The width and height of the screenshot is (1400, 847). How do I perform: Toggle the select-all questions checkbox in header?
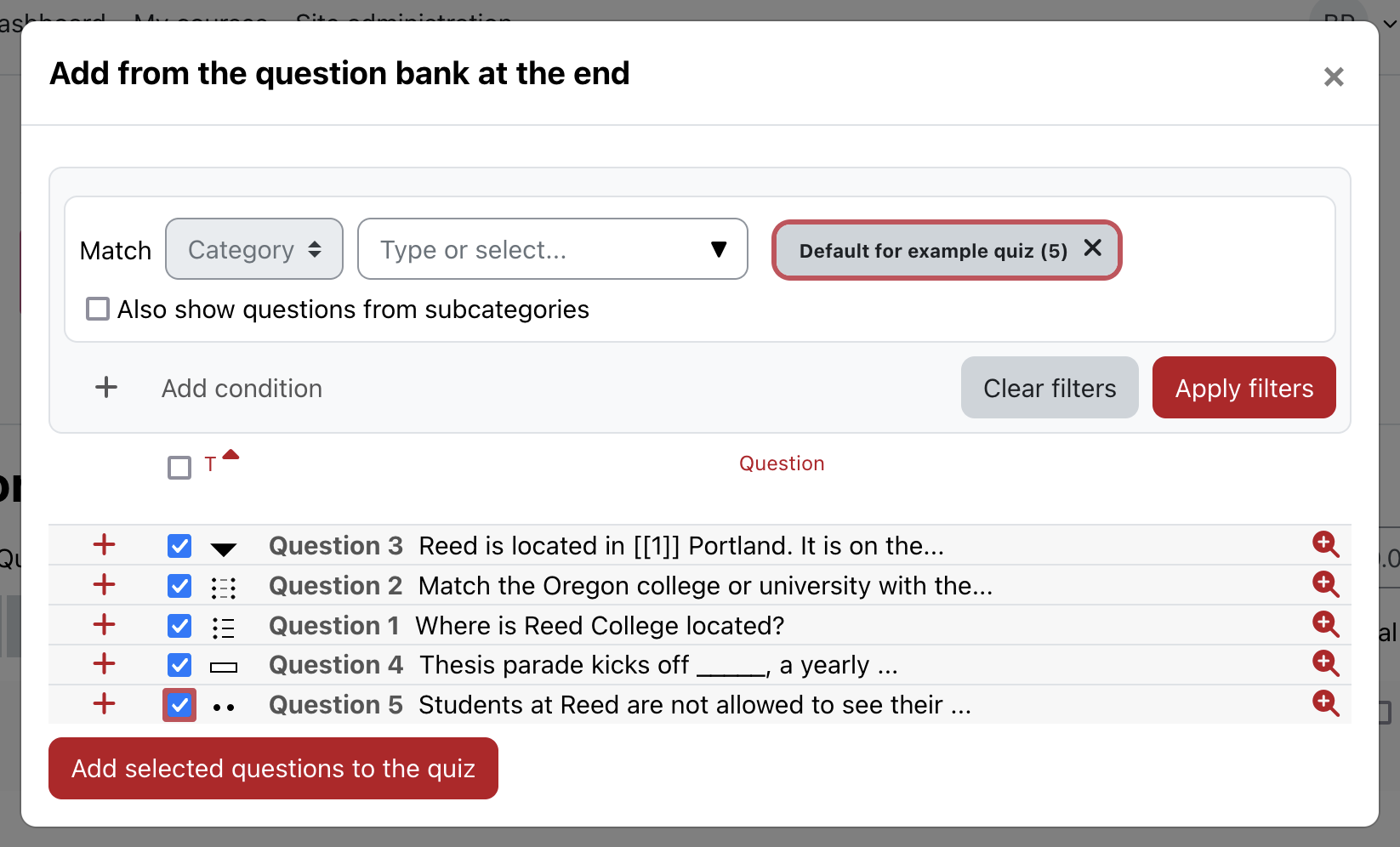coord(179,468)
